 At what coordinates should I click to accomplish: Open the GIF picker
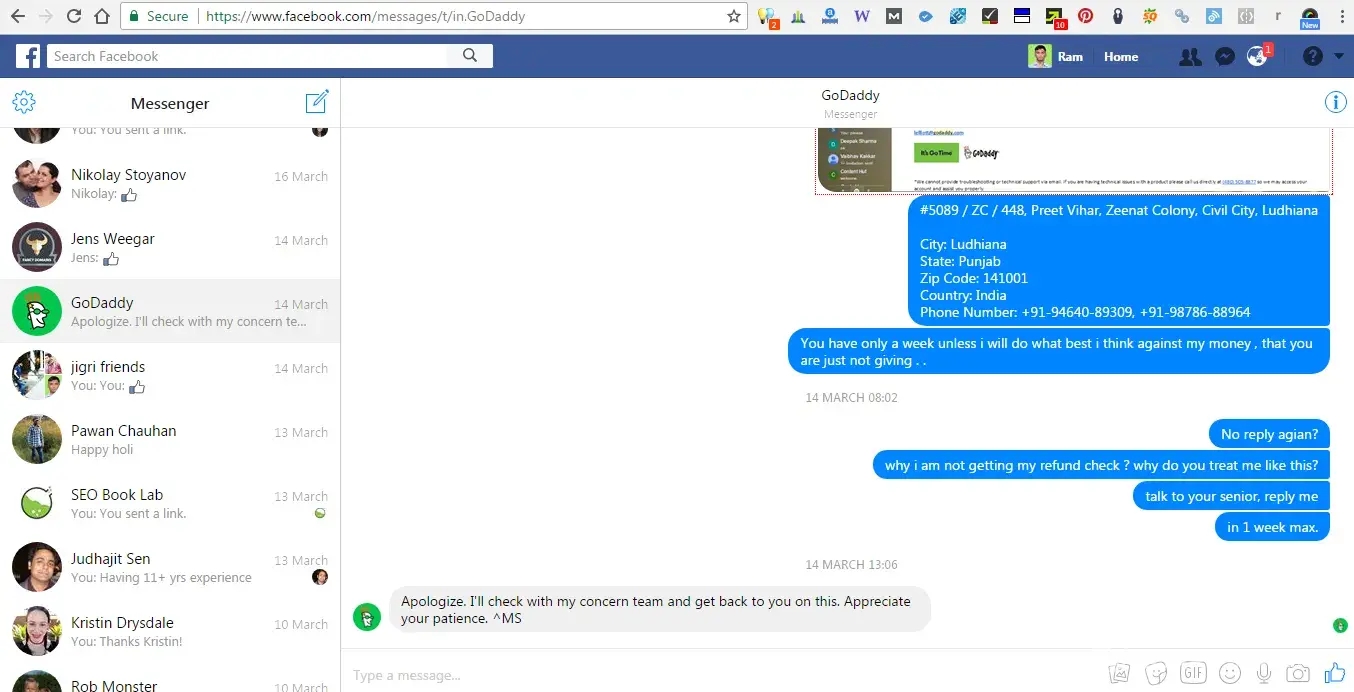click(1193, 673)
